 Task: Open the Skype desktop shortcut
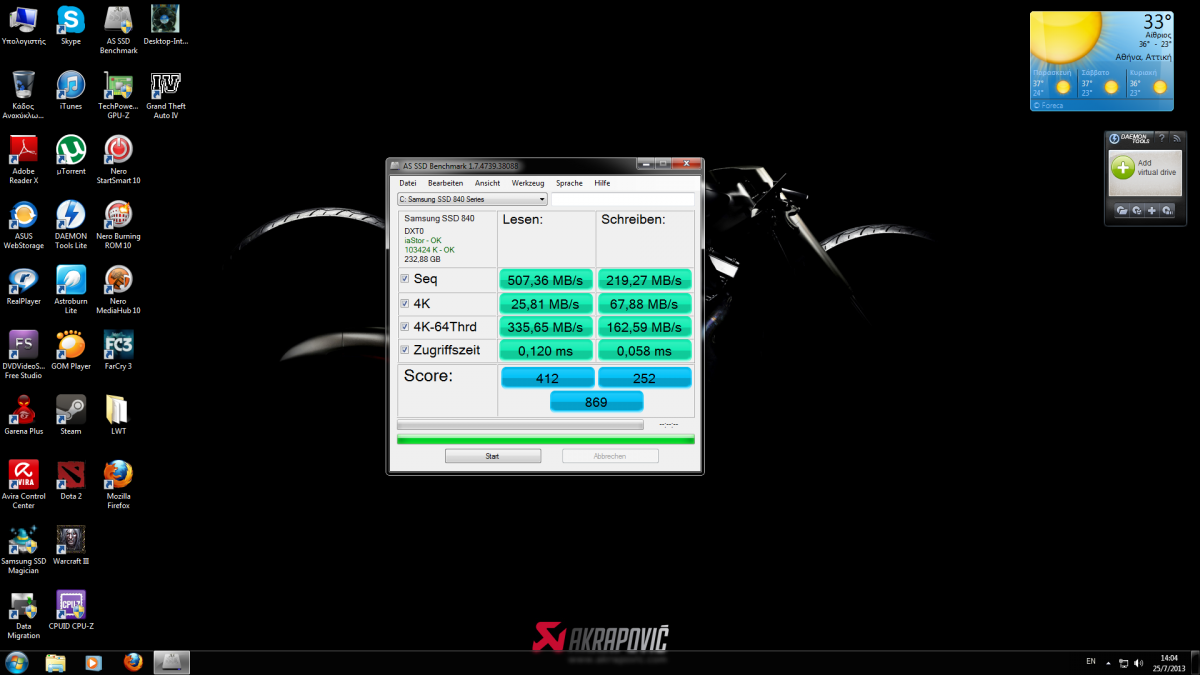click(70, 25)
